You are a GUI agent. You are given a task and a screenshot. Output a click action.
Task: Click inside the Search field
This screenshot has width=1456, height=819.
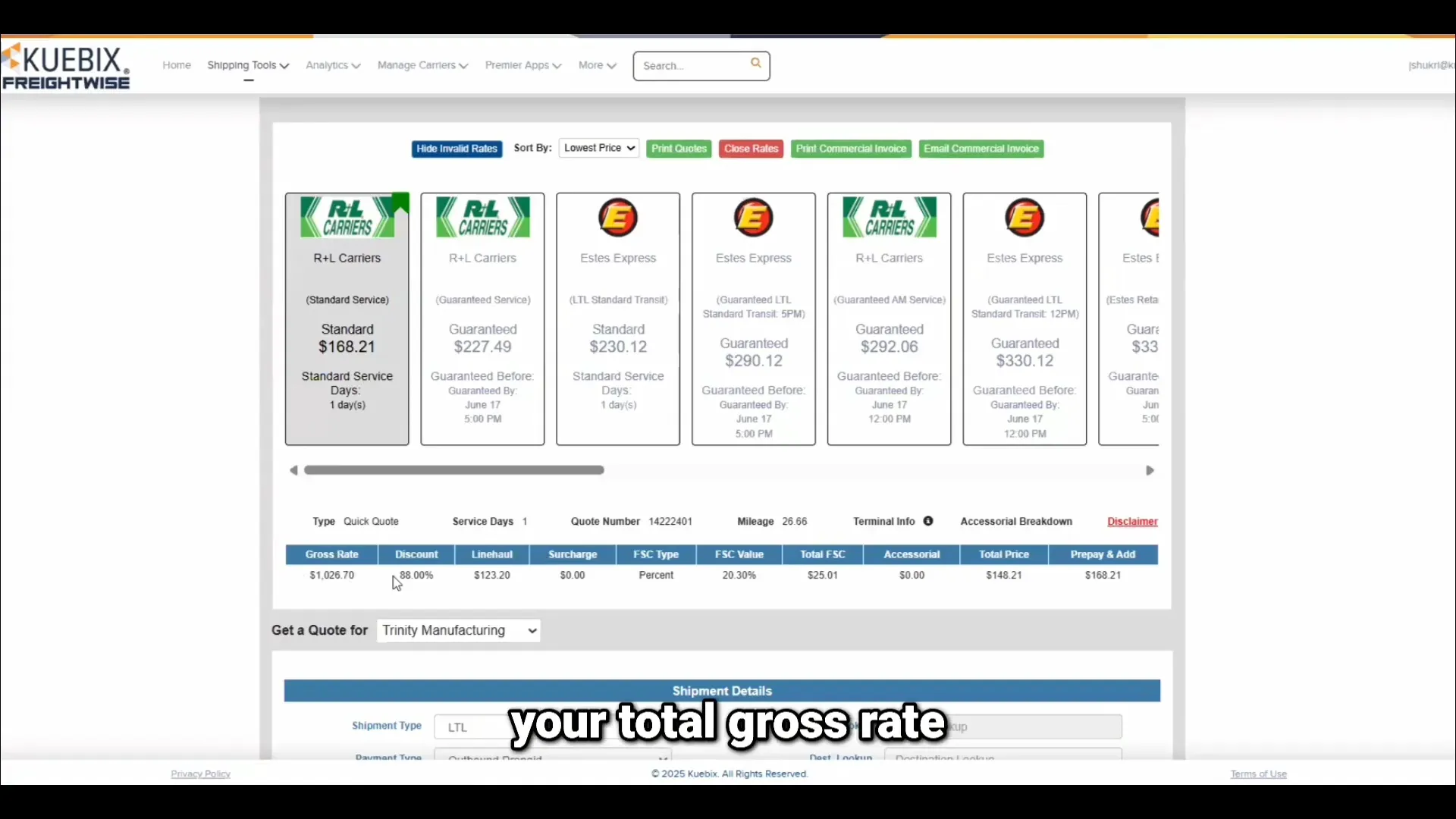(x=690, y=65)
